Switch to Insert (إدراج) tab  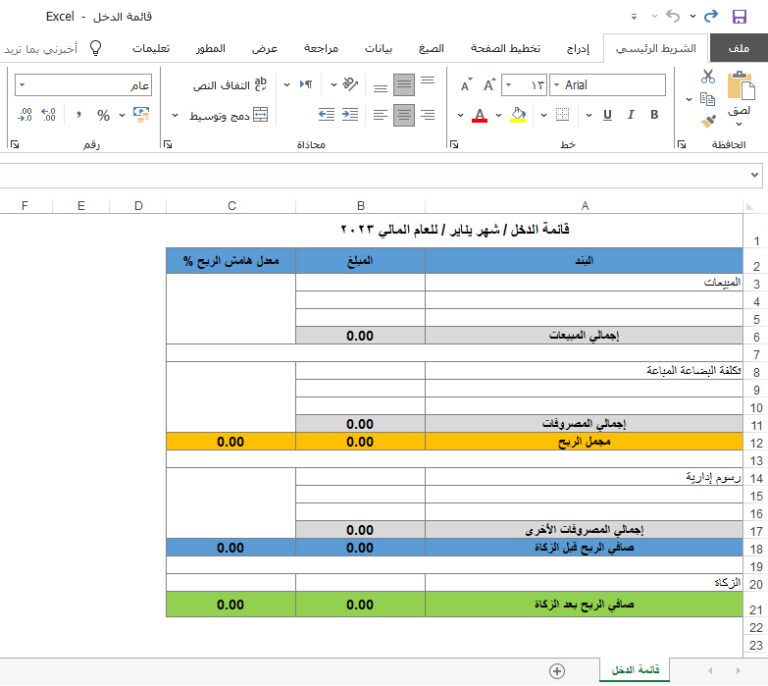pos(578,48)
